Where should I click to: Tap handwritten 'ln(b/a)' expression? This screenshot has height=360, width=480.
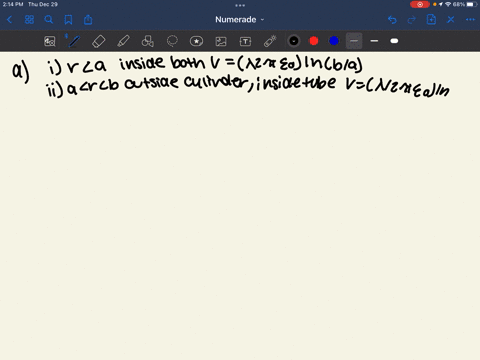pos(333,63)
